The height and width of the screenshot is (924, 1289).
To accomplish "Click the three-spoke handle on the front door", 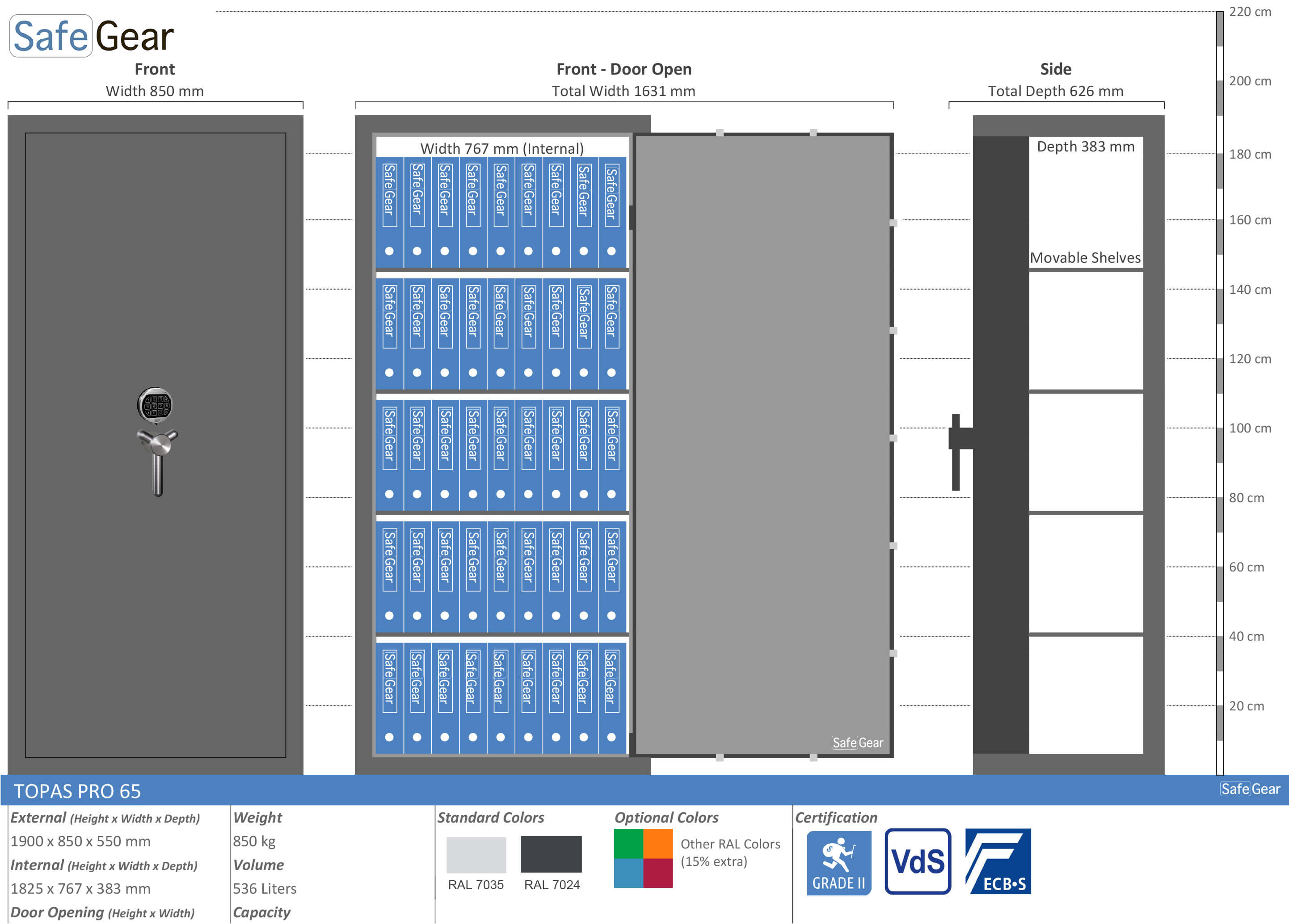I will [x=157, y=462].
